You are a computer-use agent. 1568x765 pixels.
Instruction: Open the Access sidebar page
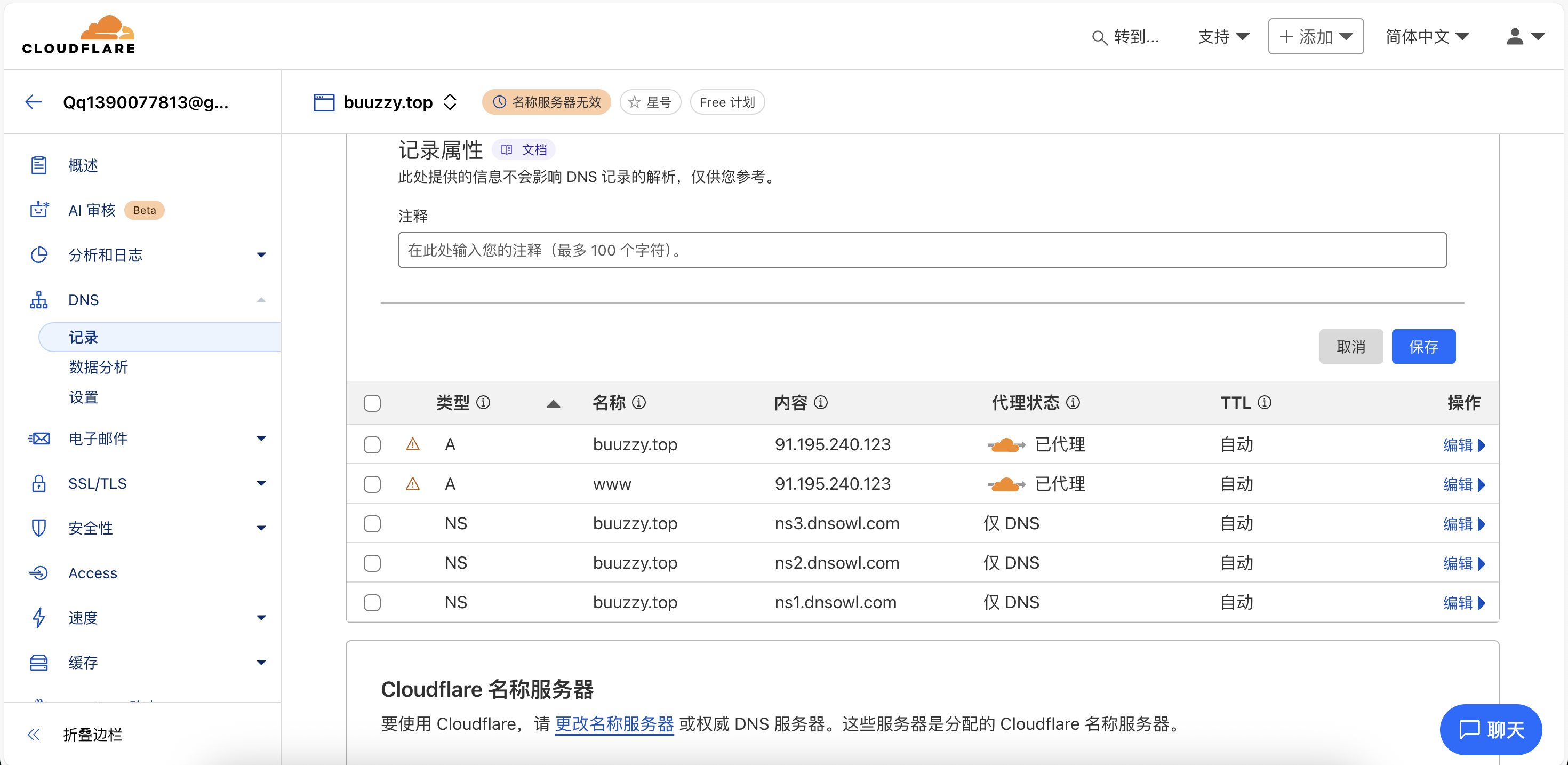92,572
